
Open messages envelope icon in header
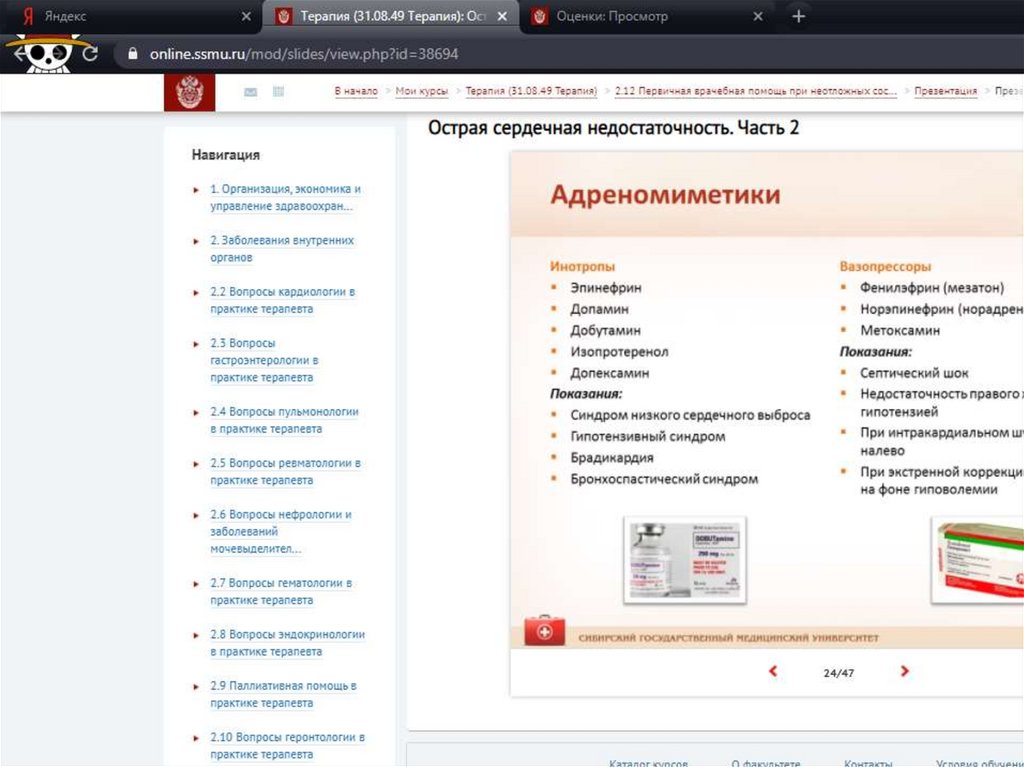pos(250,92)
